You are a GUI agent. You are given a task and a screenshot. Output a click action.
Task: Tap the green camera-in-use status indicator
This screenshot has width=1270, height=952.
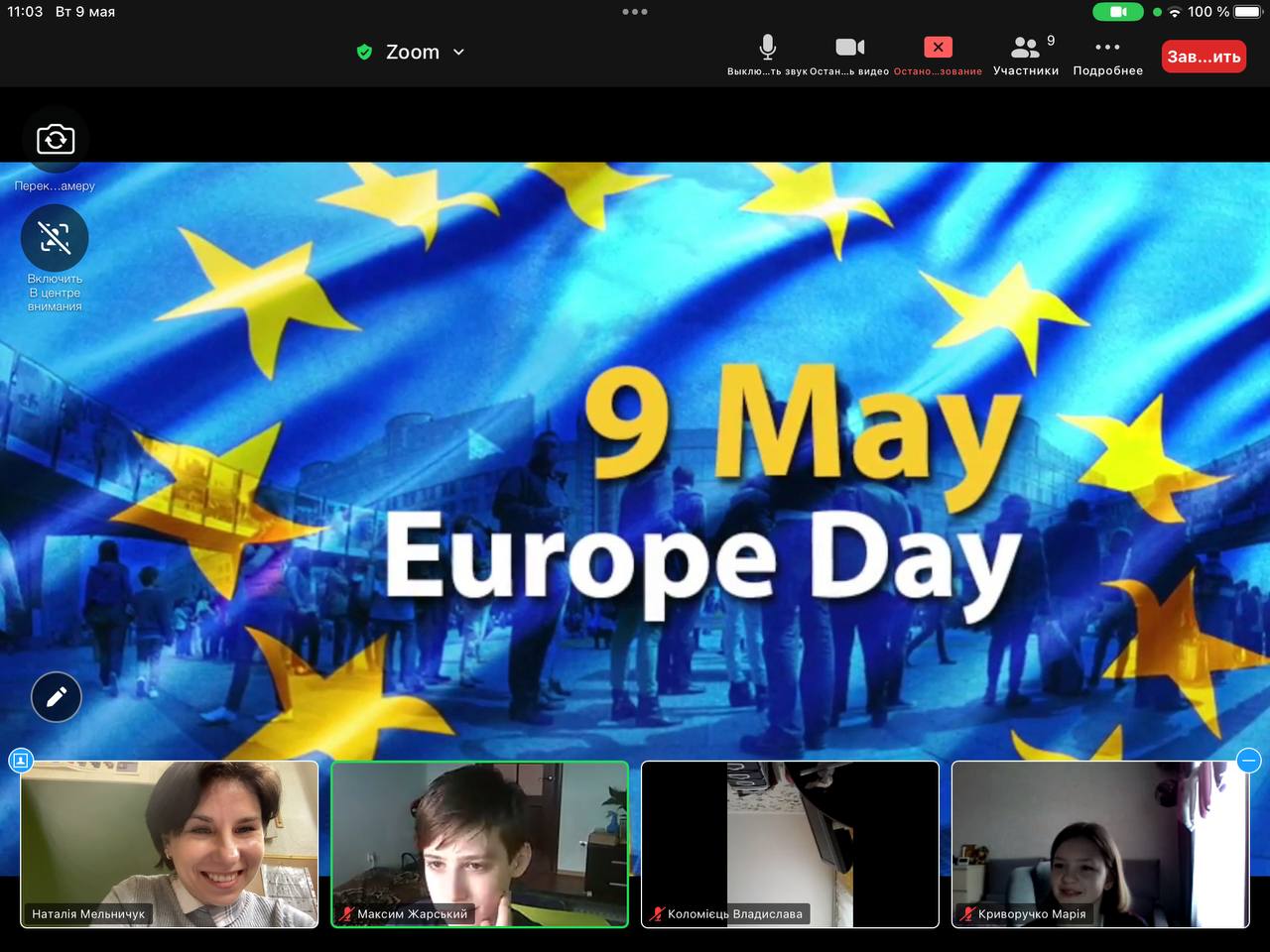point(1117,12)
